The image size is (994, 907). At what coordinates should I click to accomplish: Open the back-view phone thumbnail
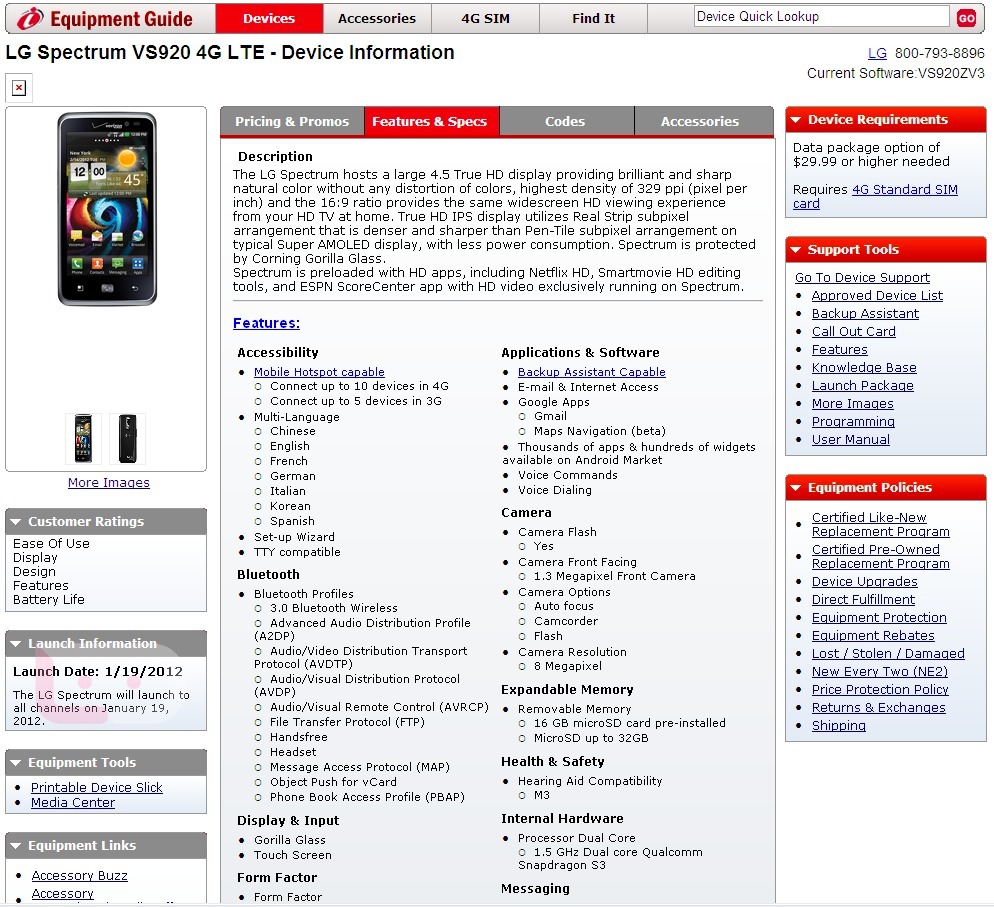[x=127, y=438]
